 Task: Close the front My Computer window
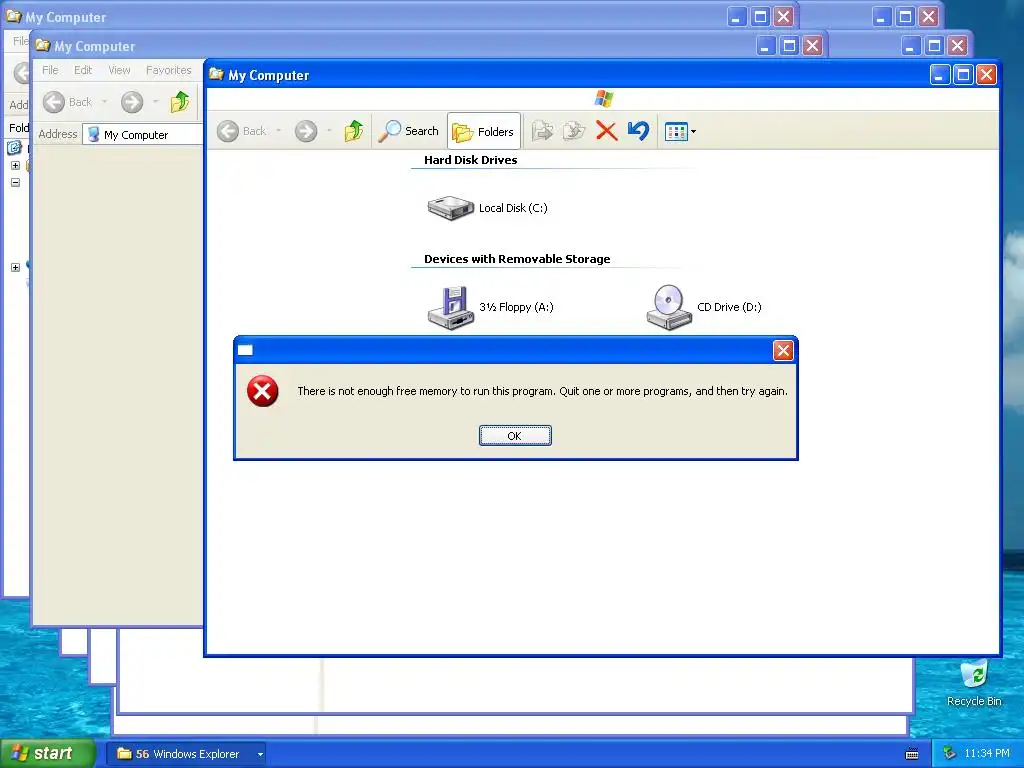click(x=986, y=75)
